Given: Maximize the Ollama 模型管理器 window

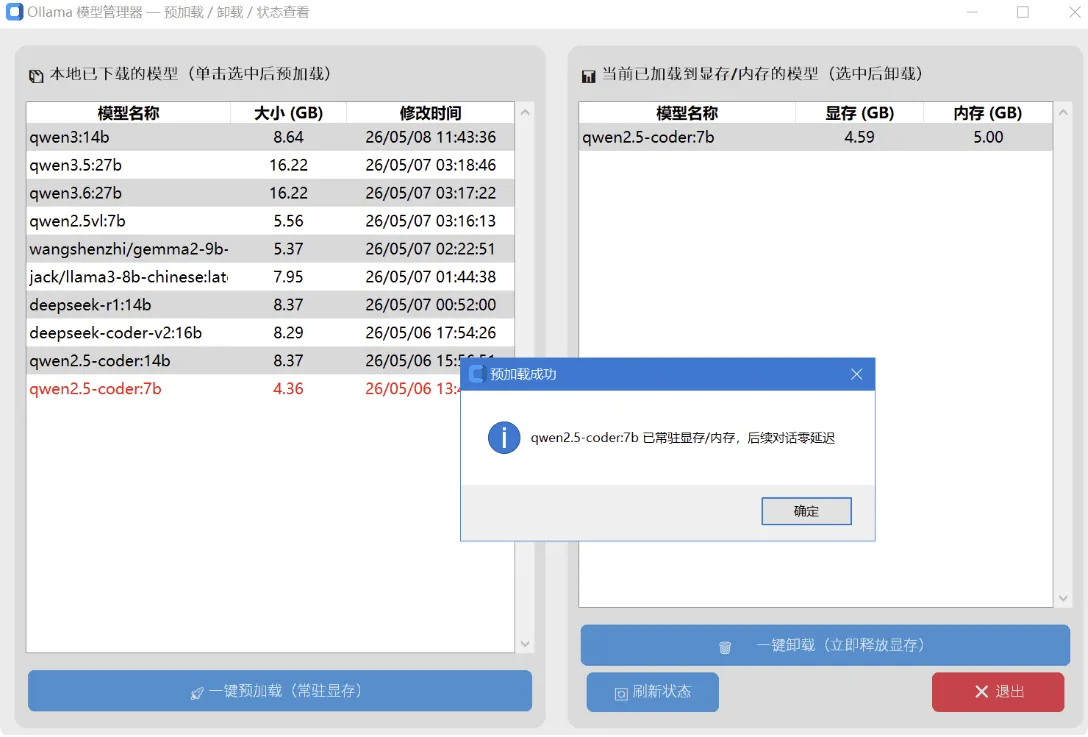Looking at the screenshot, I should pos(1023,12).
